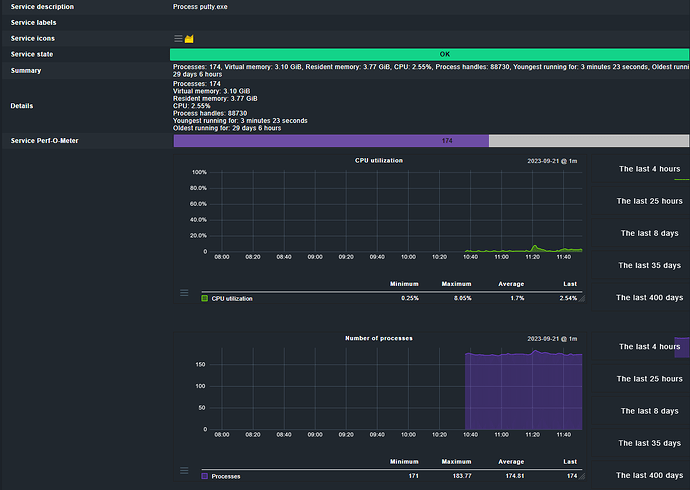The width and height of the screenshot is (690, 490).
Task: Select last 25 hours for CPU graph
Action: [x=648, y=201]
